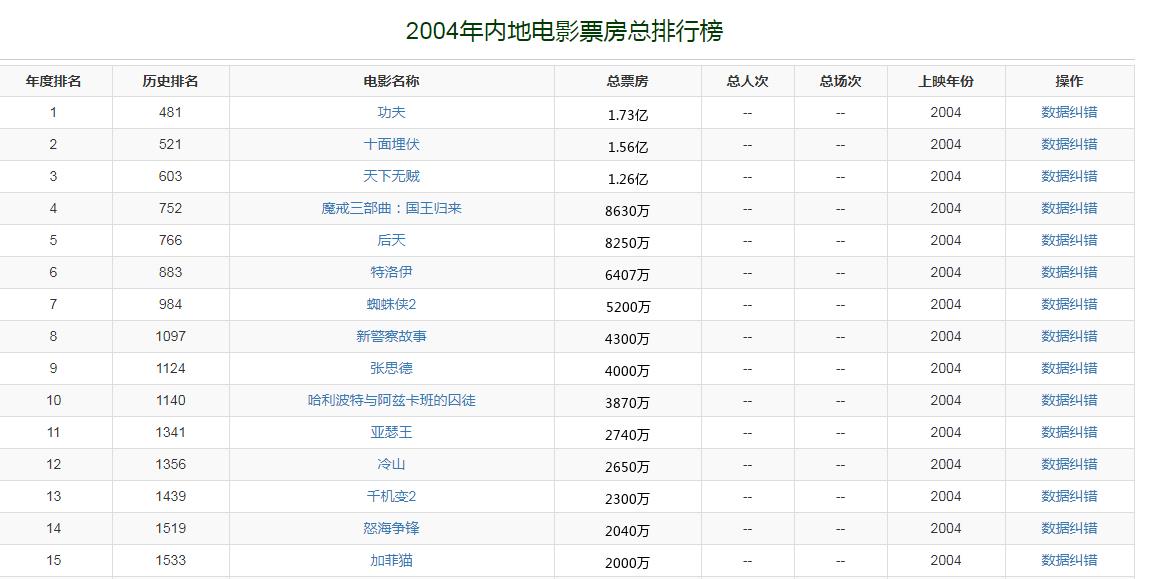Open 哈利波特与阿兹卡班的囚徒 movie link
Screen dimensions: 1160x579
(391, 400)
